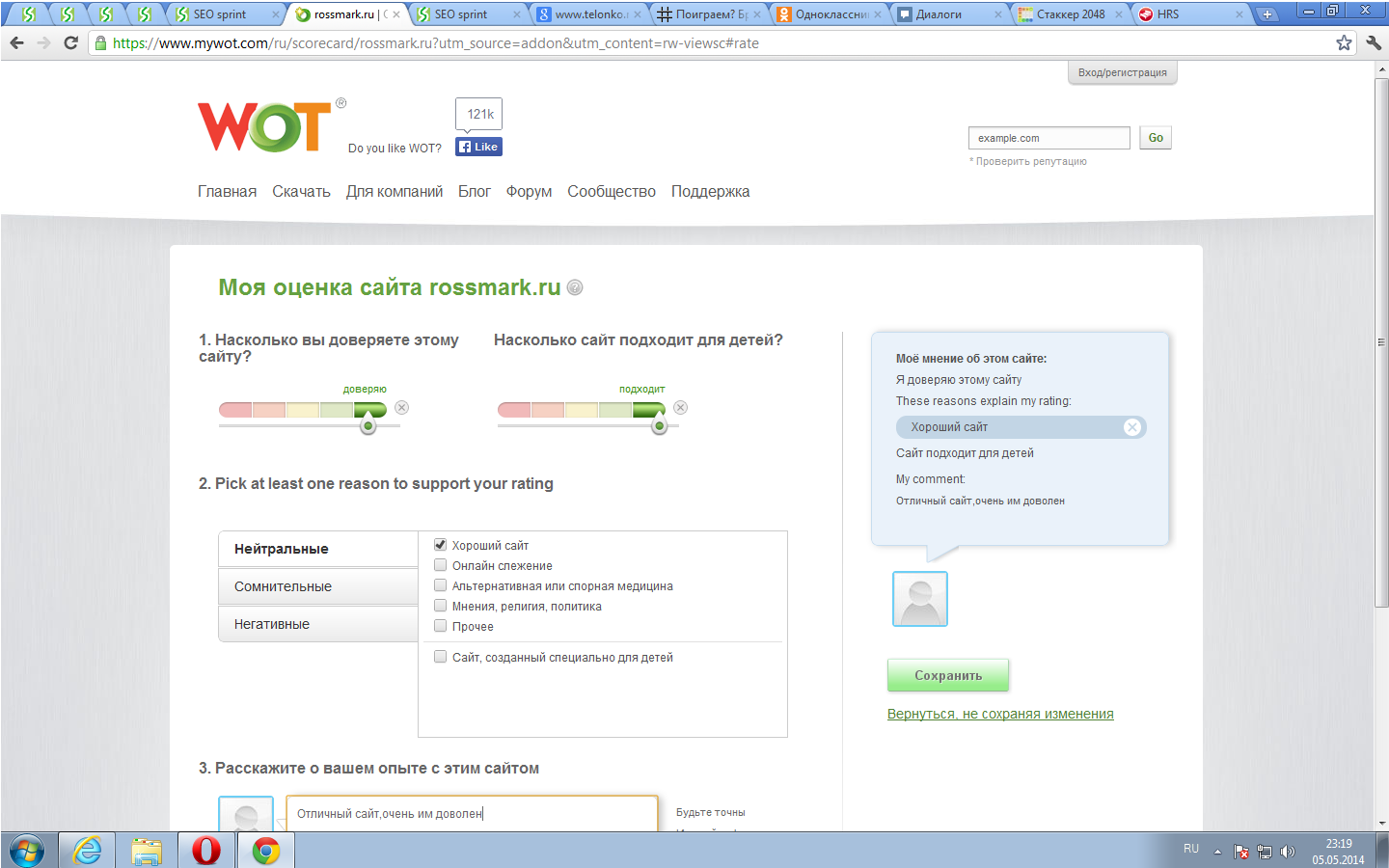
Task: Bookmark page with star icon
Action: [1344, 42]
